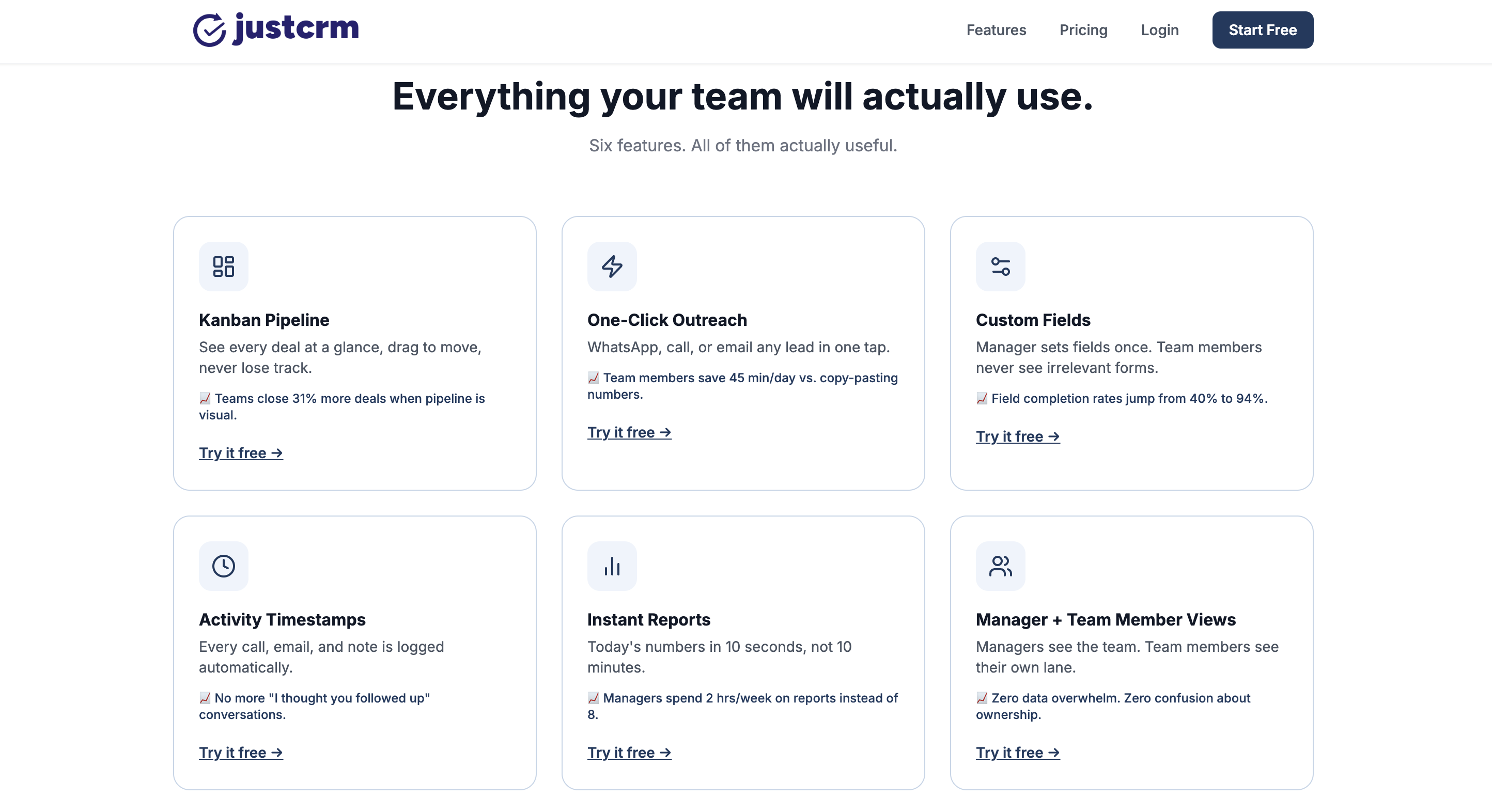The image size is (1492, 812).
Task: Click chart emoji beside 'Team members save 45 min/day'
Action: pos(593,378)
